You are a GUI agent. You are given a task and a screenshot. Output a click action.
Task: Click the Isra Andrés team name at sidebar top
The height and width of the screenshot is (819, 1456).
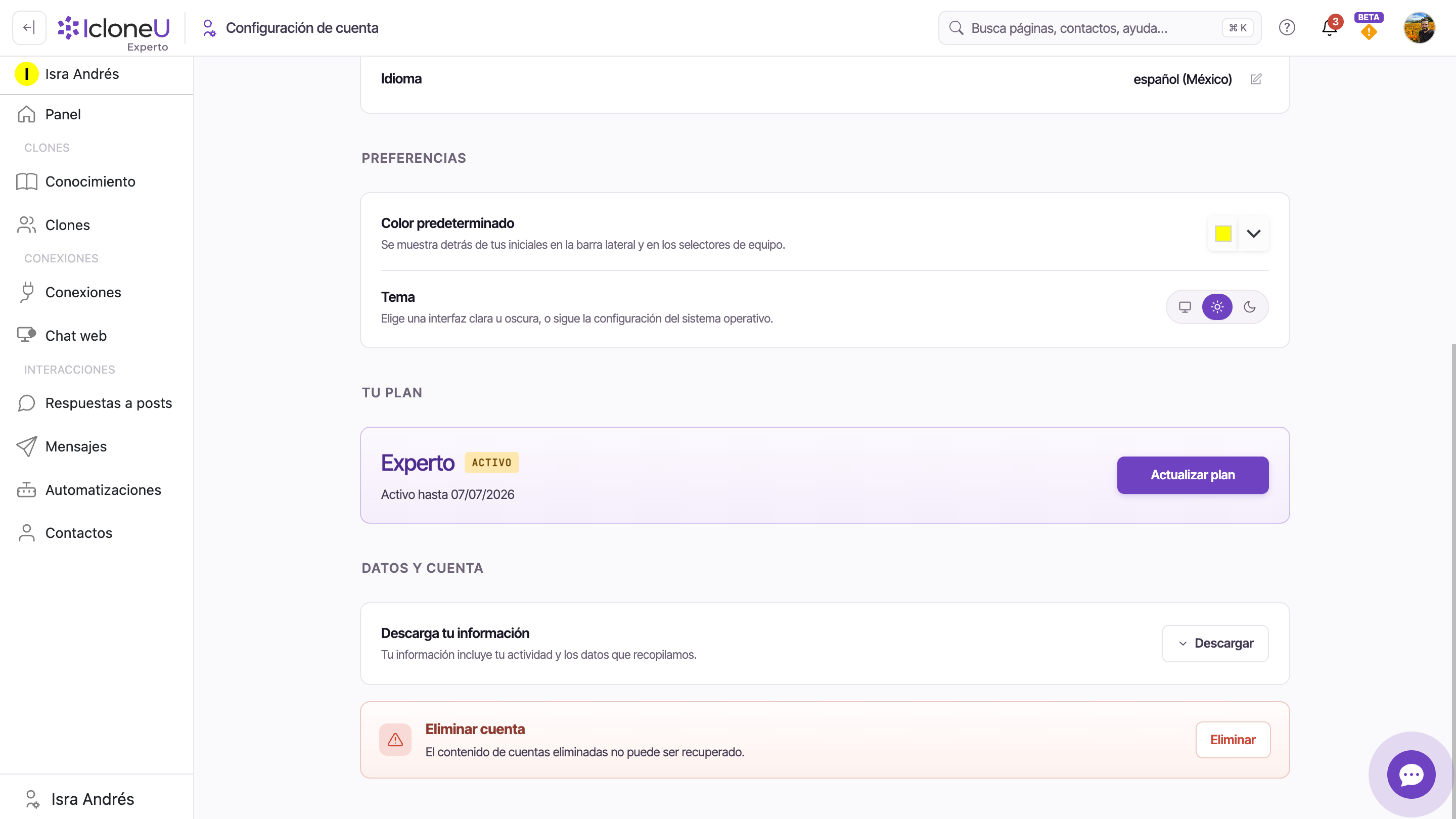(x=82, y=74)
